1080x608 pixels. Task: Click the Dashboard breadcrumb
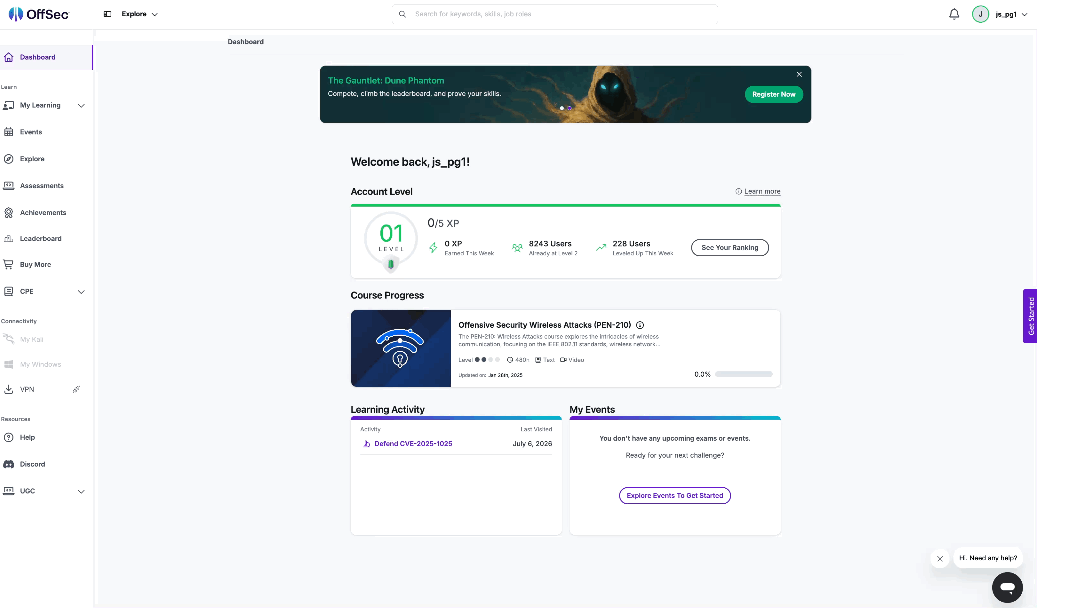coord(246,41)
